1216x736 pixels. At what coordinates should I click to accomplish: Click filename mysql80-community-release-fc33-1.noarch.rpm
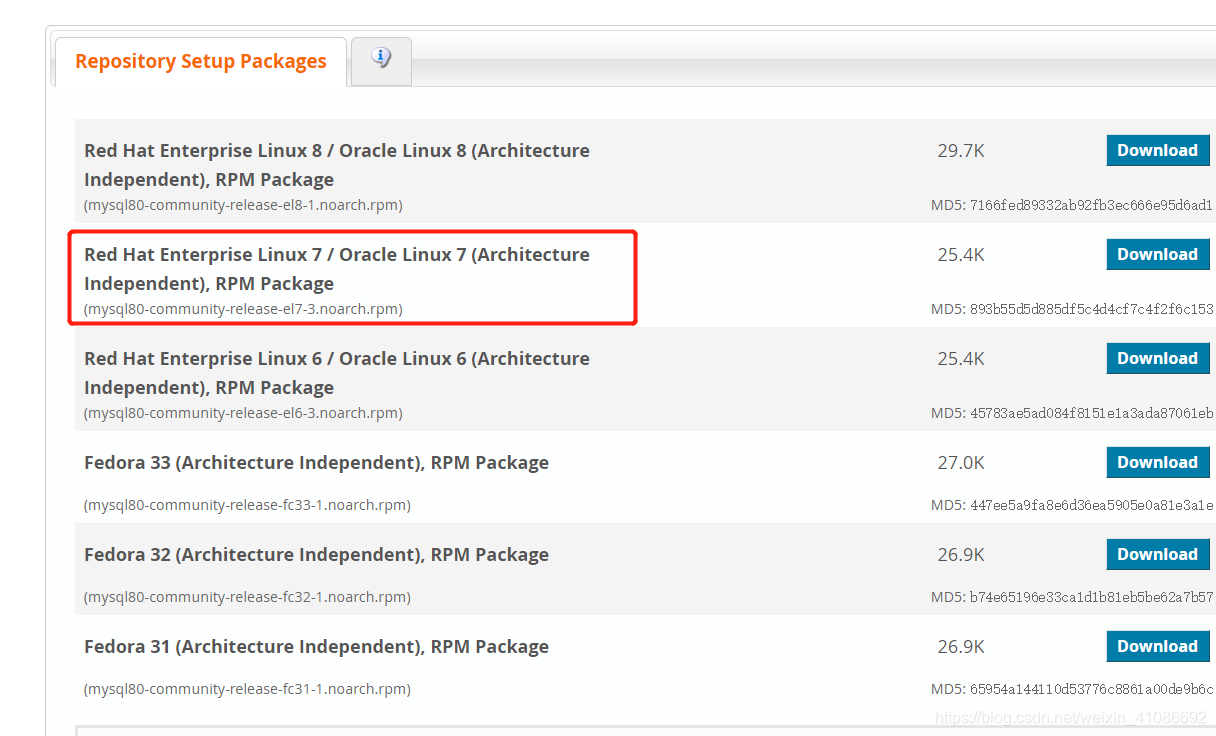[x=247, y=505]
